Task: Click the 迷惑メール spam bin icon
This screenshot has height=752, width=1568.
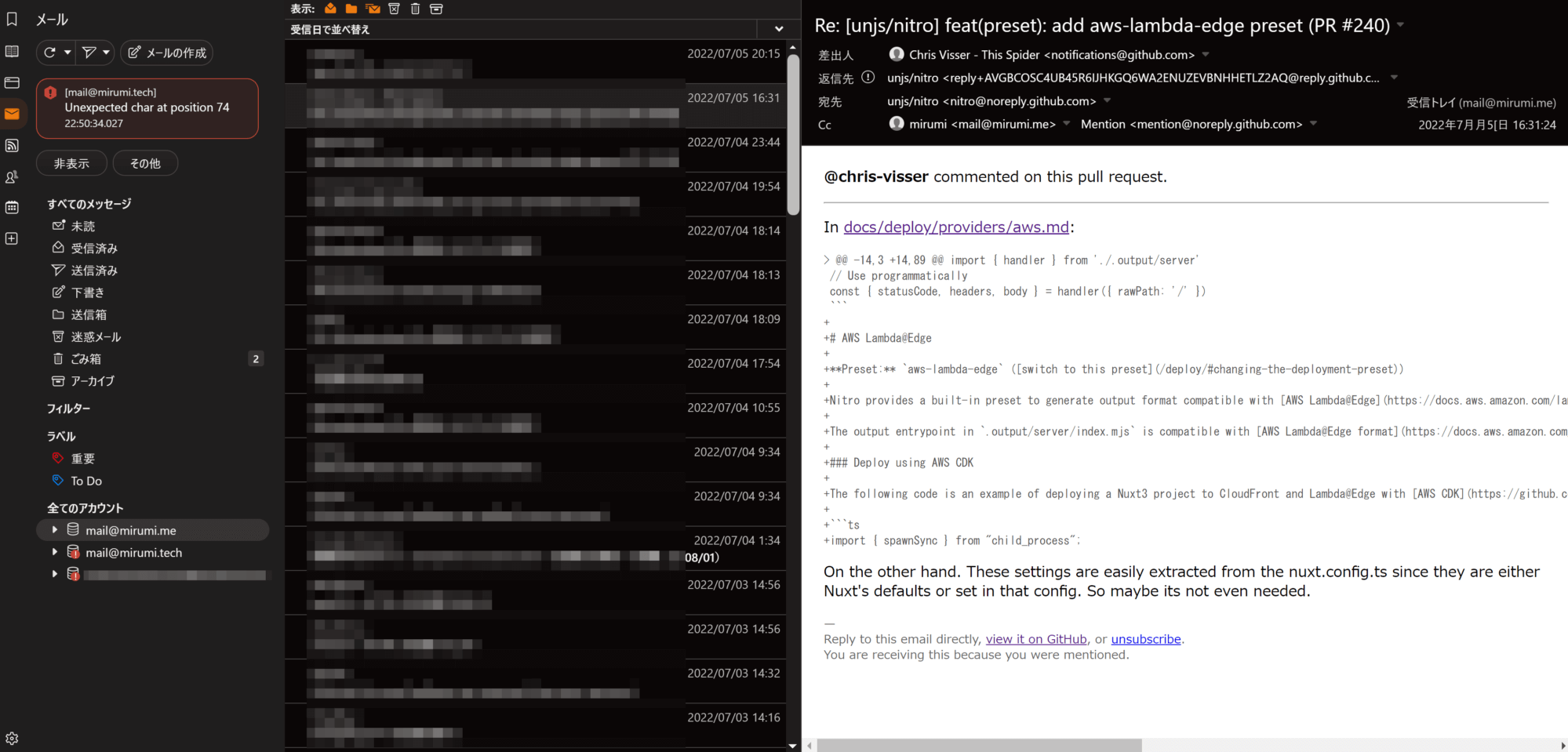Action: pos(58,336)
